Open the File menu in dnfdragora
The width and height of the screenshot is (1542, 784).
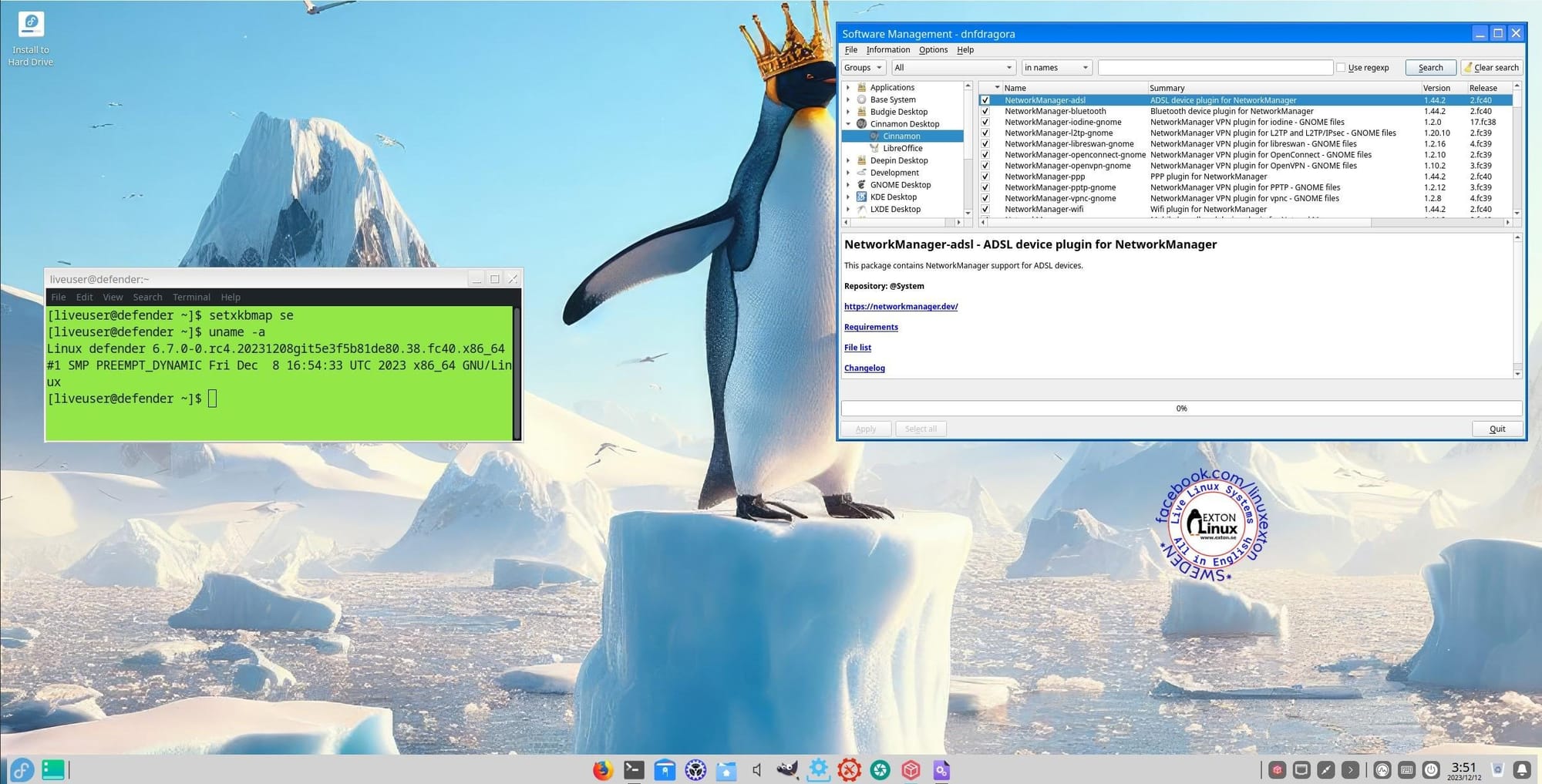pyautogui.click(x=850, y=50)
